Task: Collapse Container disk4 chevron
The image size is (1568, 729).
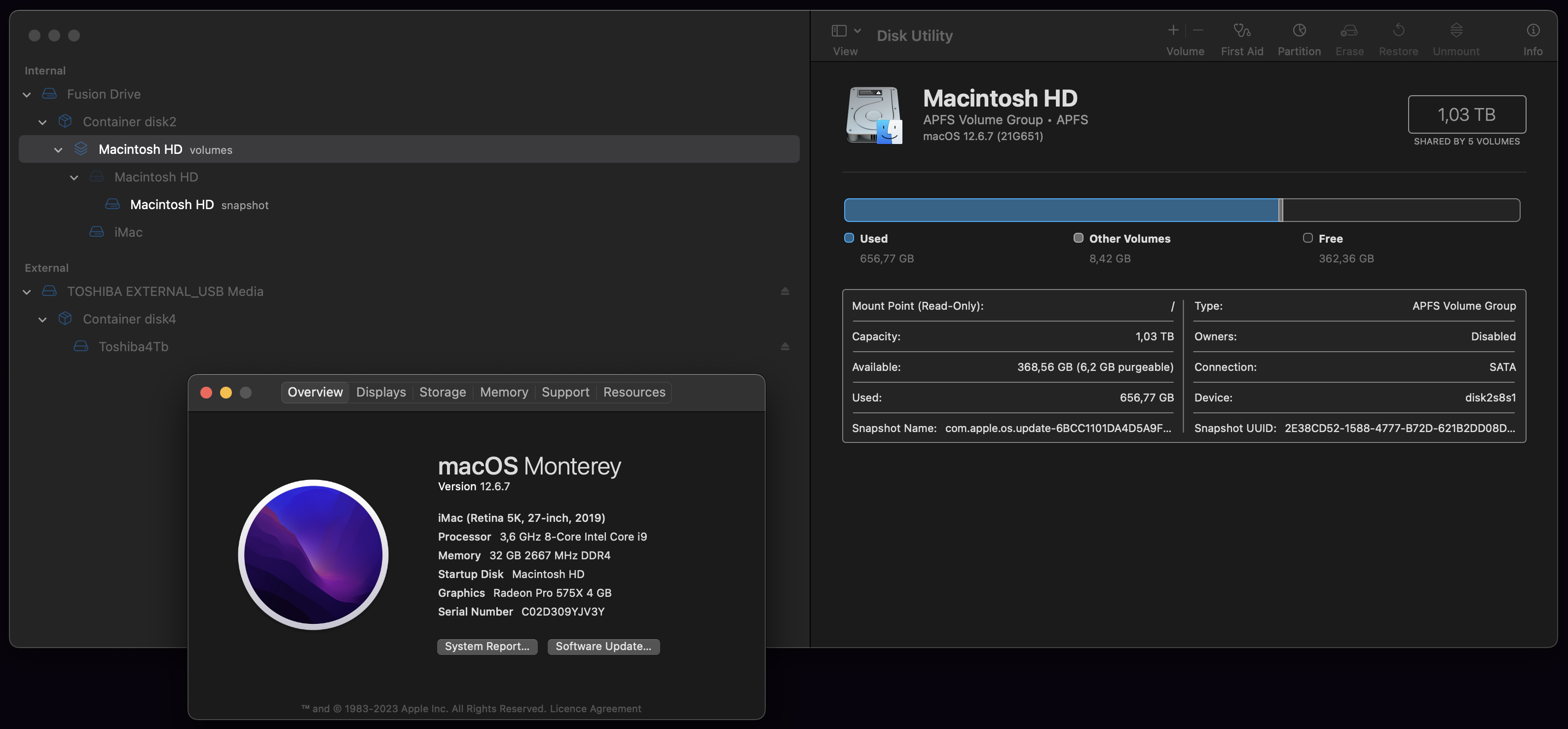Action: [42, 320]
